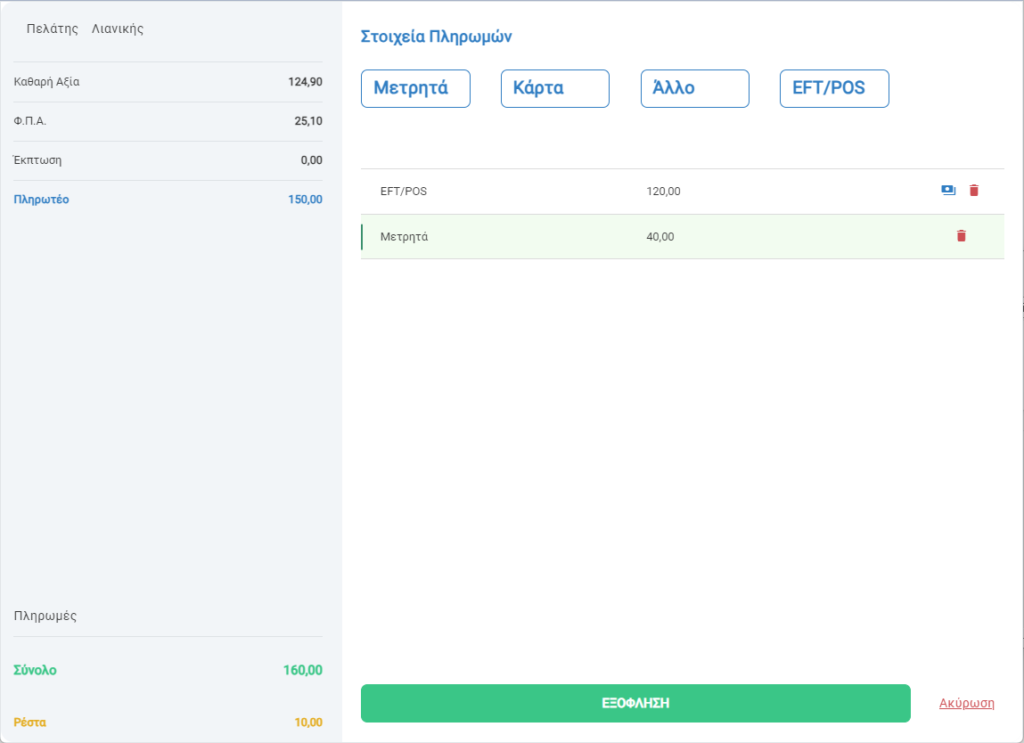Click the 10,00 change amount

click(x=308, y=722)
